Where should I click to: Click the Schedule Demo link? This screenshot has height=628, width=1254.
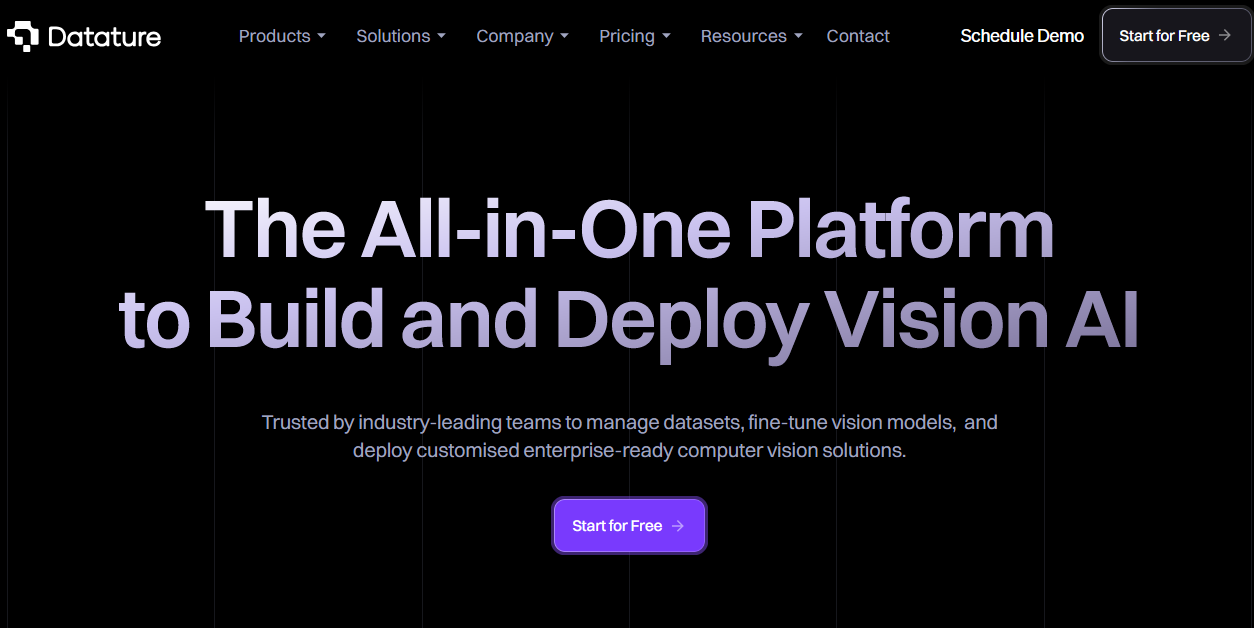(x=1022, y=36)
